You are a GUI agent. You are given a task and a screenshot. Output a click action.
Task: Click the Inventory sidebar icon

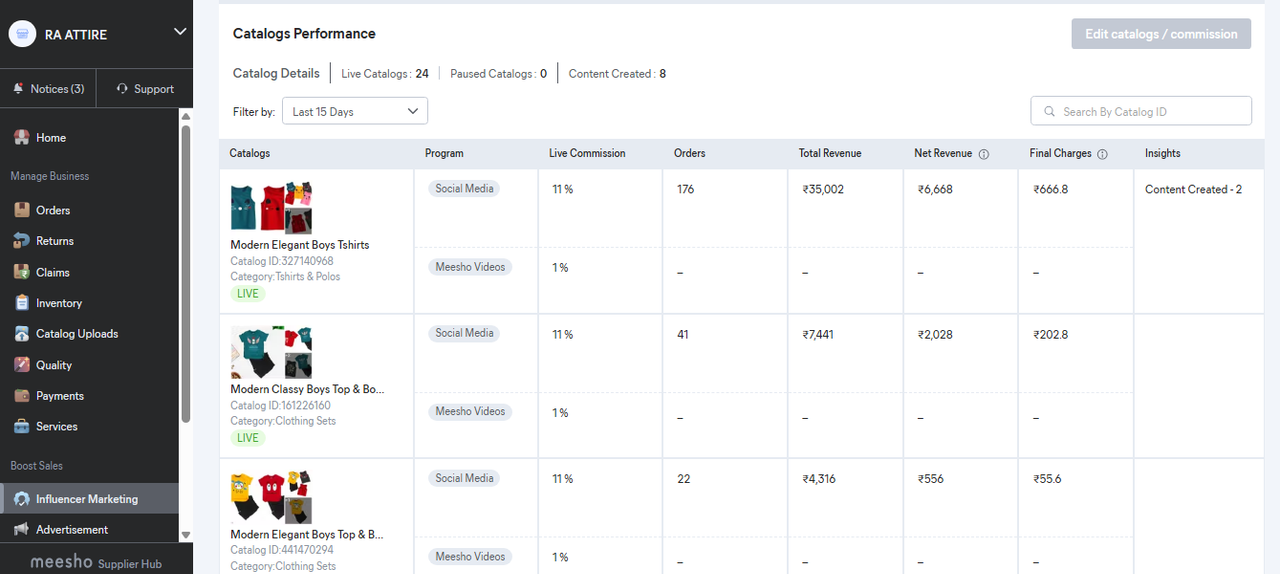tap(21, 303)
